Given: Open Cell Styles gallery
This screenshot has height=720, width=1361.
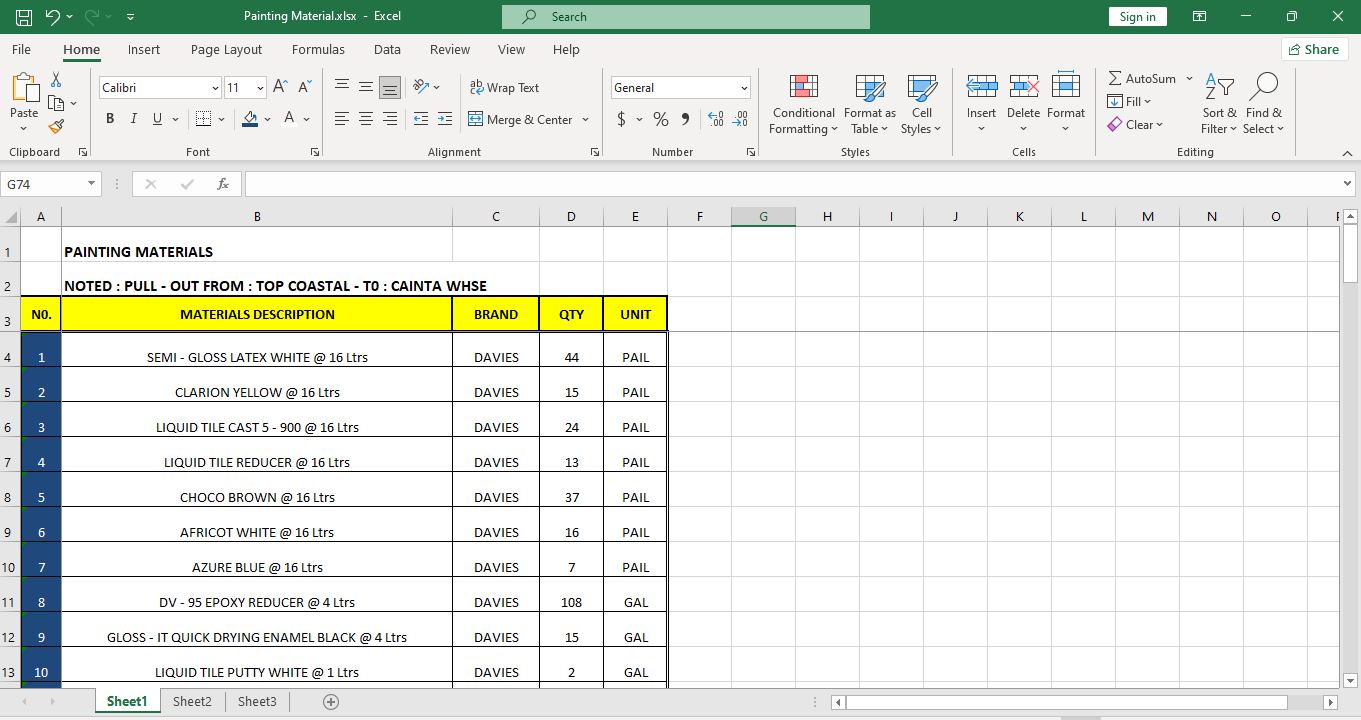Looking at the screenshot, I should tap(921, 104).
